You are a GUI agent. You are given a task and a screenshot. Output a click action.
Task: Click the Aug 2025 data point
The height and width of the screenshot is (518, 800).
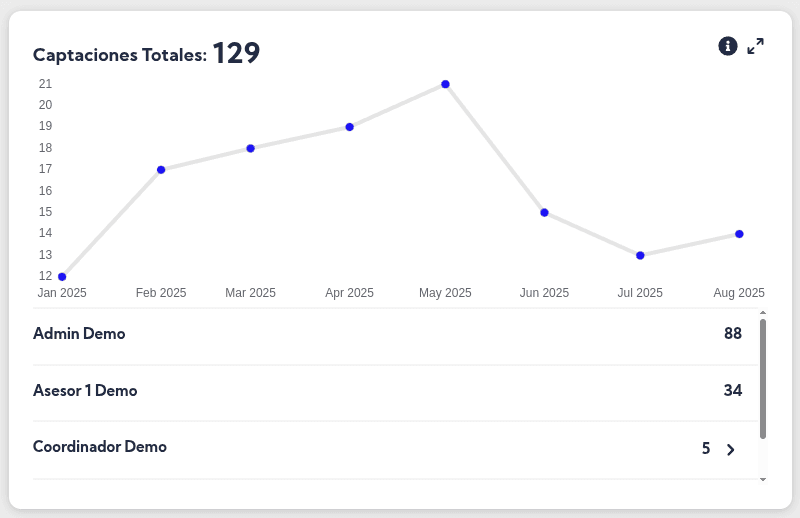point(739,234)
